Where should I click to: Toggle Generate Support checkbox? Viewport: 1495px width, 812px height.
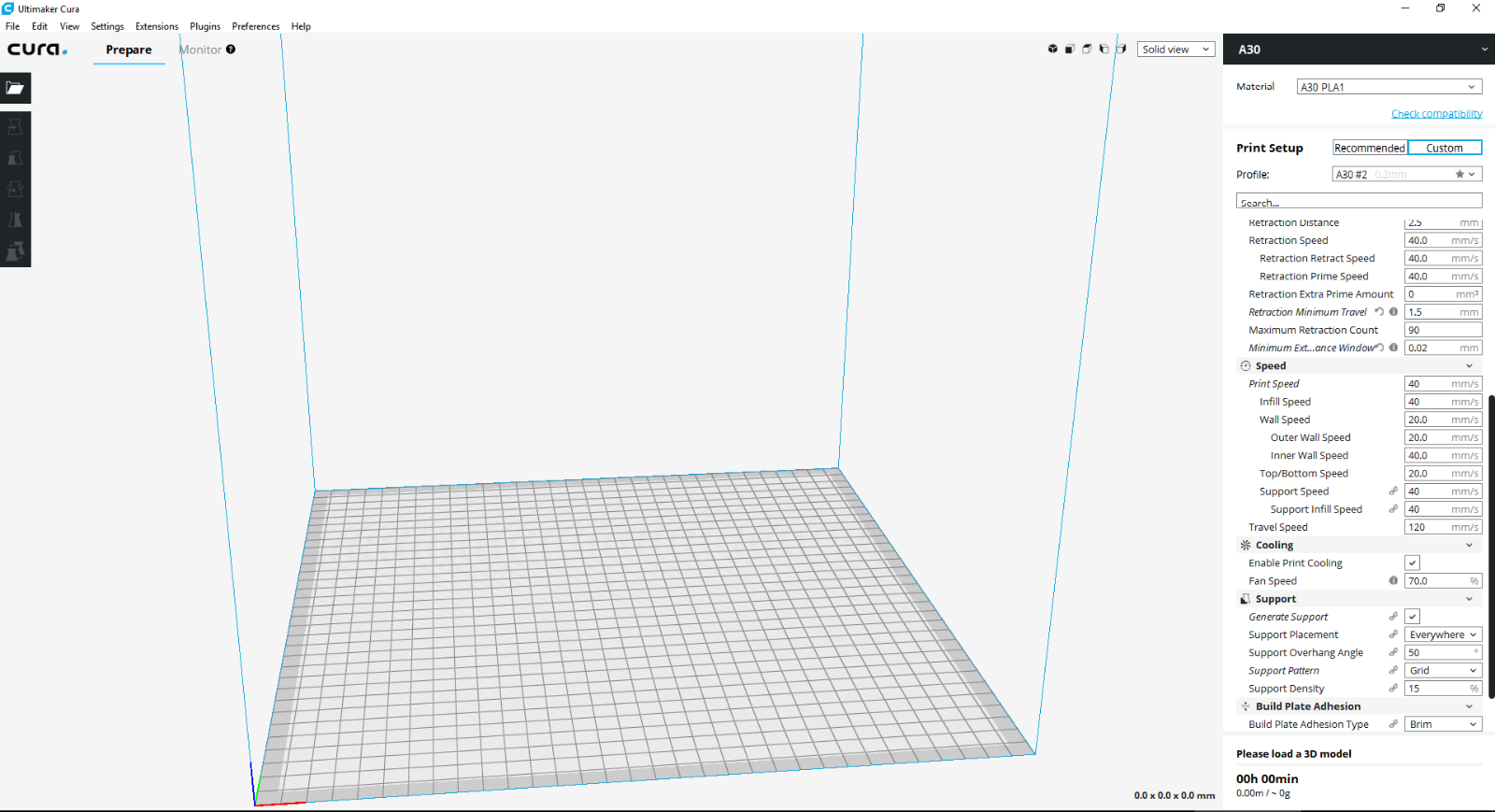pyautogui.click(x=1412, y=617)
